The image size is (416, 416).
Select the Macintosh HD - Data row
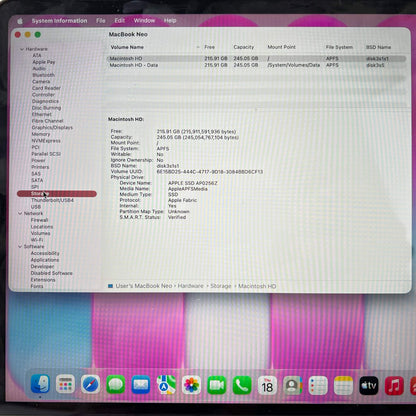click(256, 65)
